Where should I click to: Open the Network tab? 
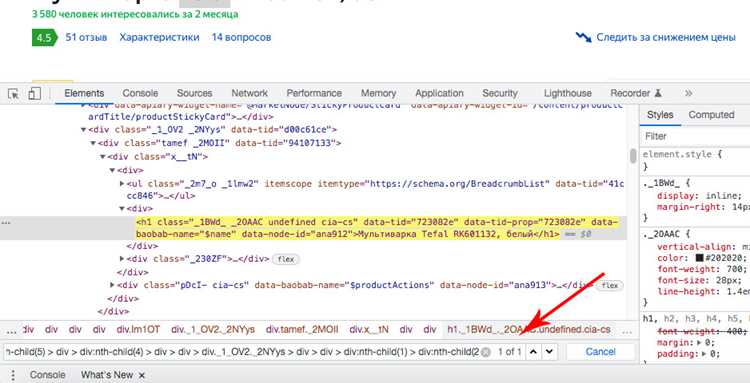point(249,93)
